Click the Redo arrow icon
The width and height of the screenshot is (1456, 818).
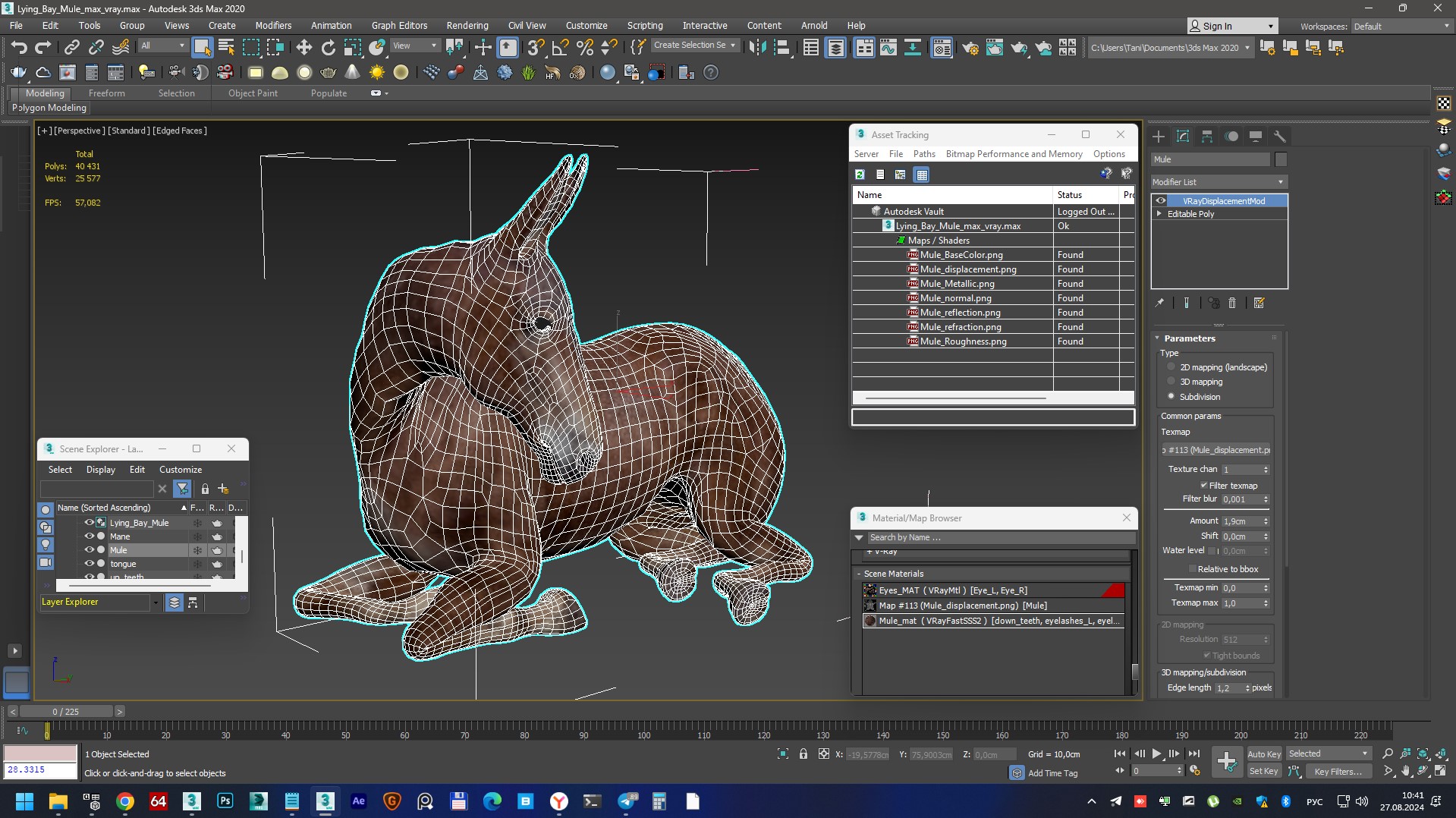click(x=43, y=47)
